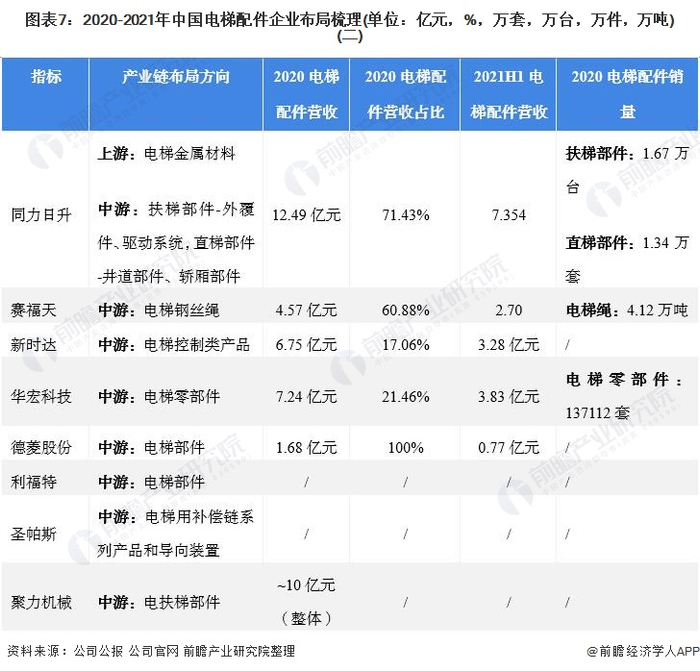
Task: Click 中游：电梯钢丝绳 cell
Action: click(x=158, y=310)
